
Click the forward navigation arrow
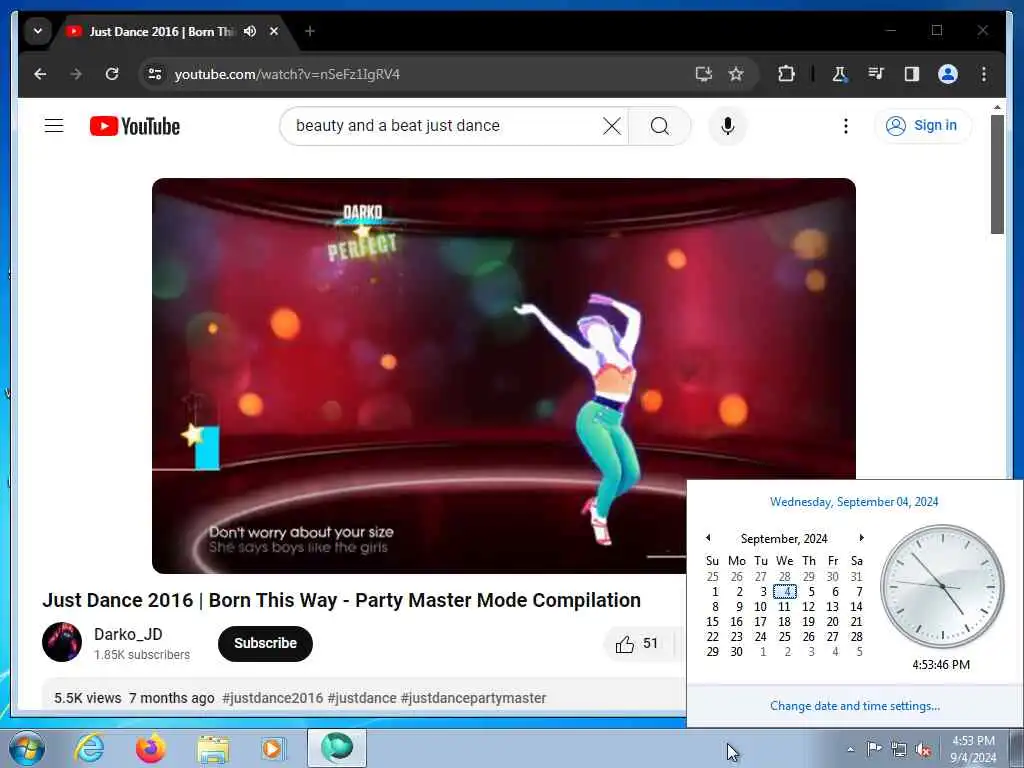pos(76,74)
